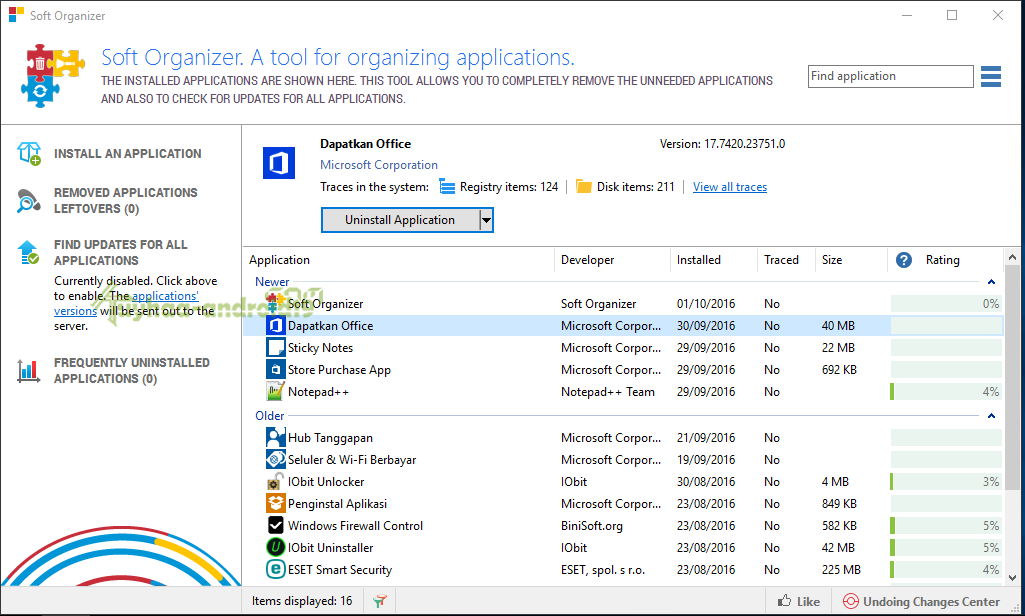Image resolution: width=1025 pixels, height=616 pixels.
Task: Click the Like thumbs-up icon
Action: [x=784, y=601]
